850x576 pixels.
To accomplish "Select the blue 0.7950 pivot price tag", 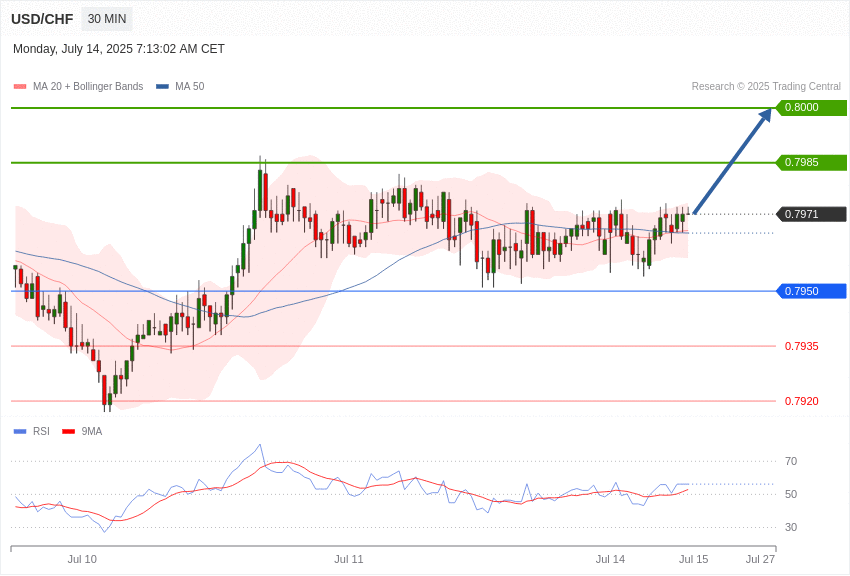I will tap(811, 291).
